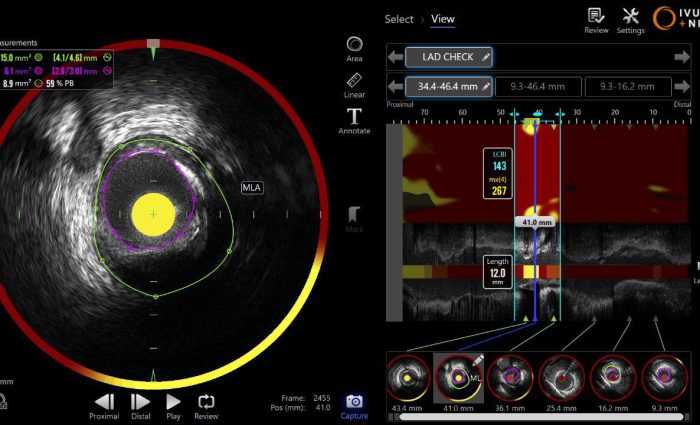Step one frame toward Distal
The image size is (700, 425).
pyautogui.click(x=141, y=403)
